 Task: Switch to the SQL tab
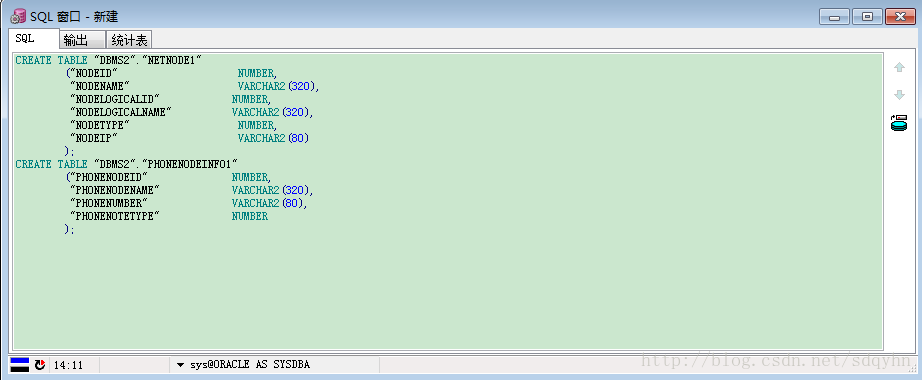tap(34, 39)
